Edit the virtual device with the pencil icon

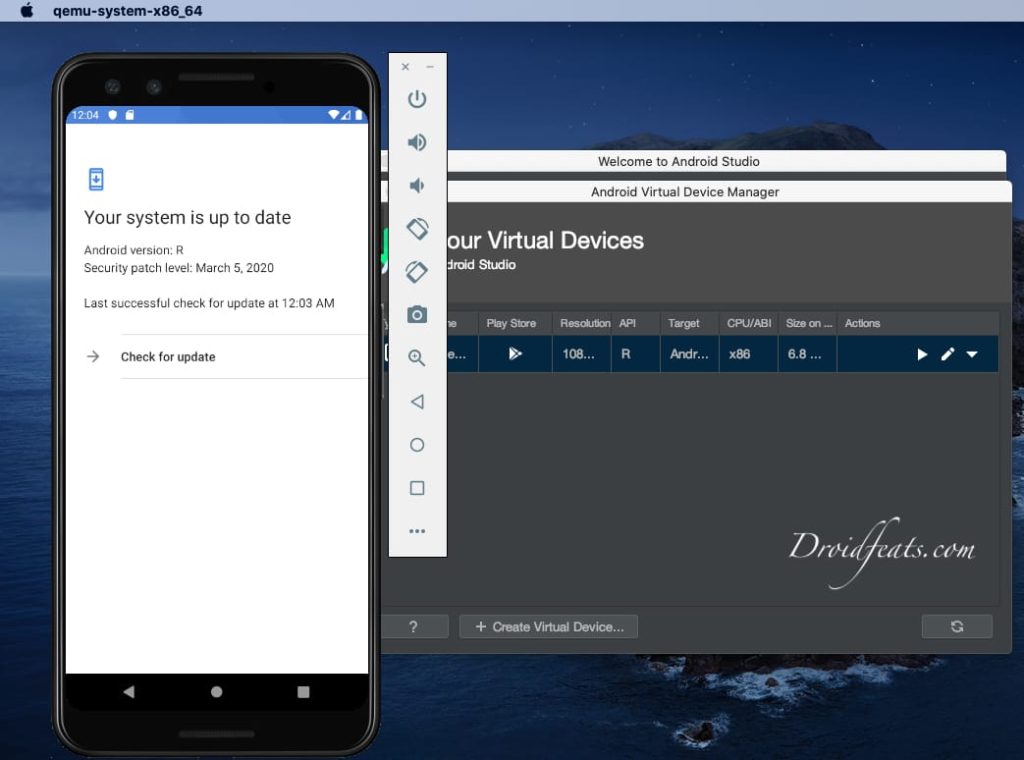point(947,354)
